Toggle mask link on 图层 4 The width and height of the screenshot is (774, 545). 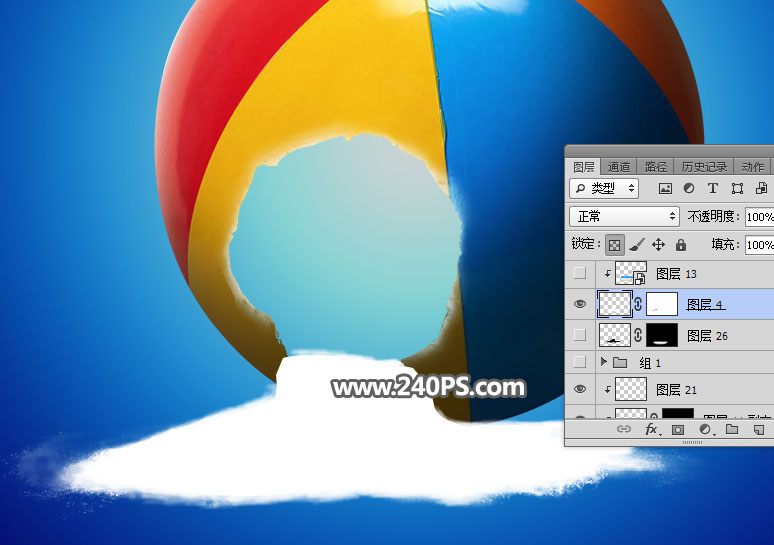638,304
